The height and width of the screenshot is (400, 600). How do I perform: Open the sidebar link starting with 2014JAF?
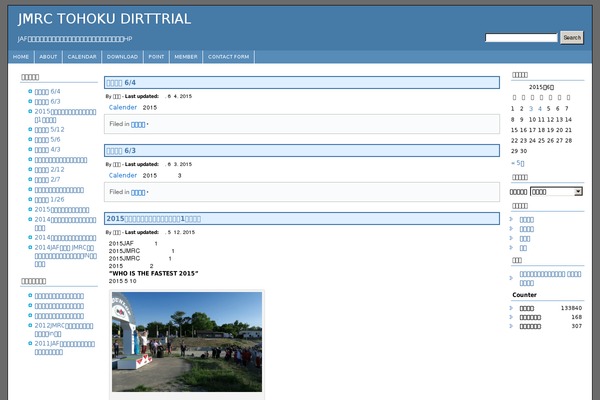(x=65, y=256)
